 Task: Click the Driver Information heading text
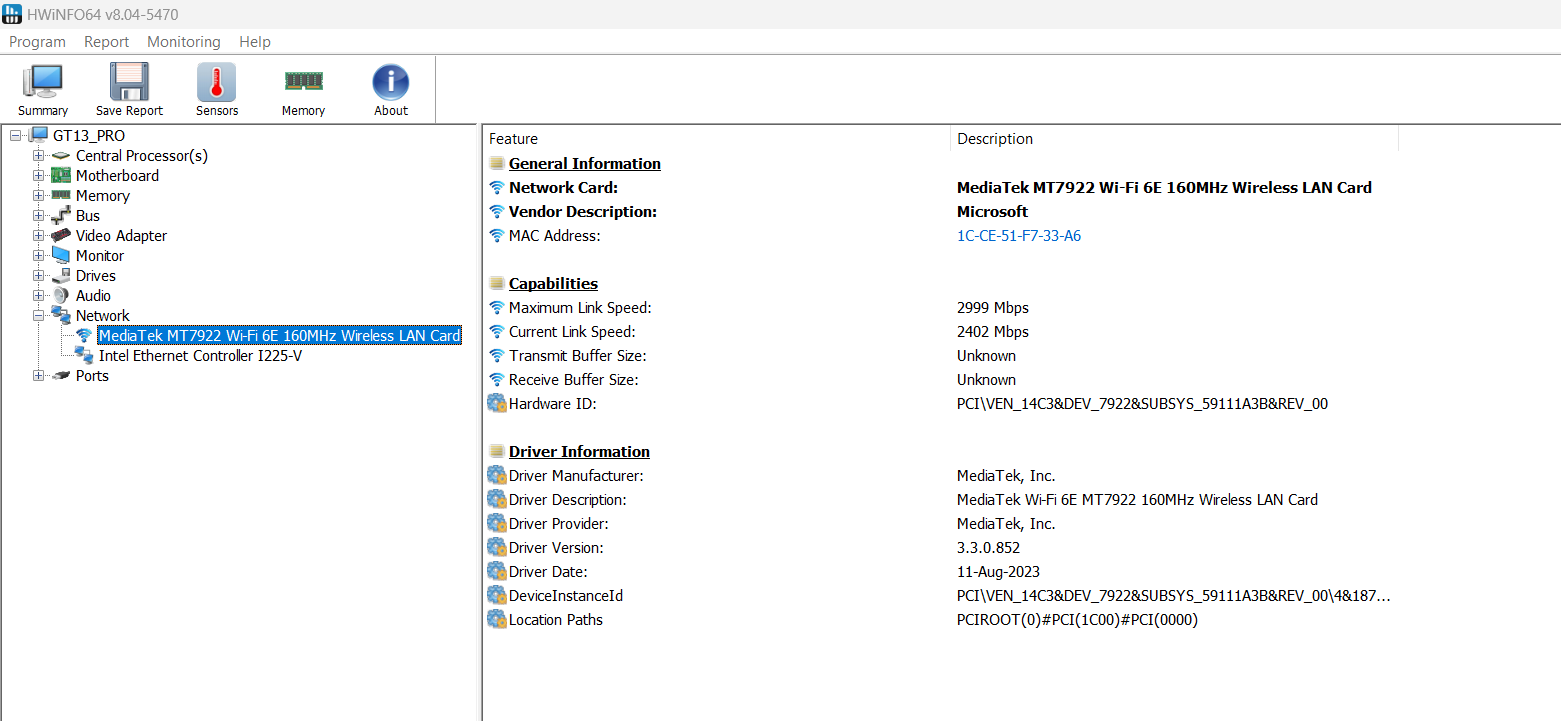pos(579,452)
